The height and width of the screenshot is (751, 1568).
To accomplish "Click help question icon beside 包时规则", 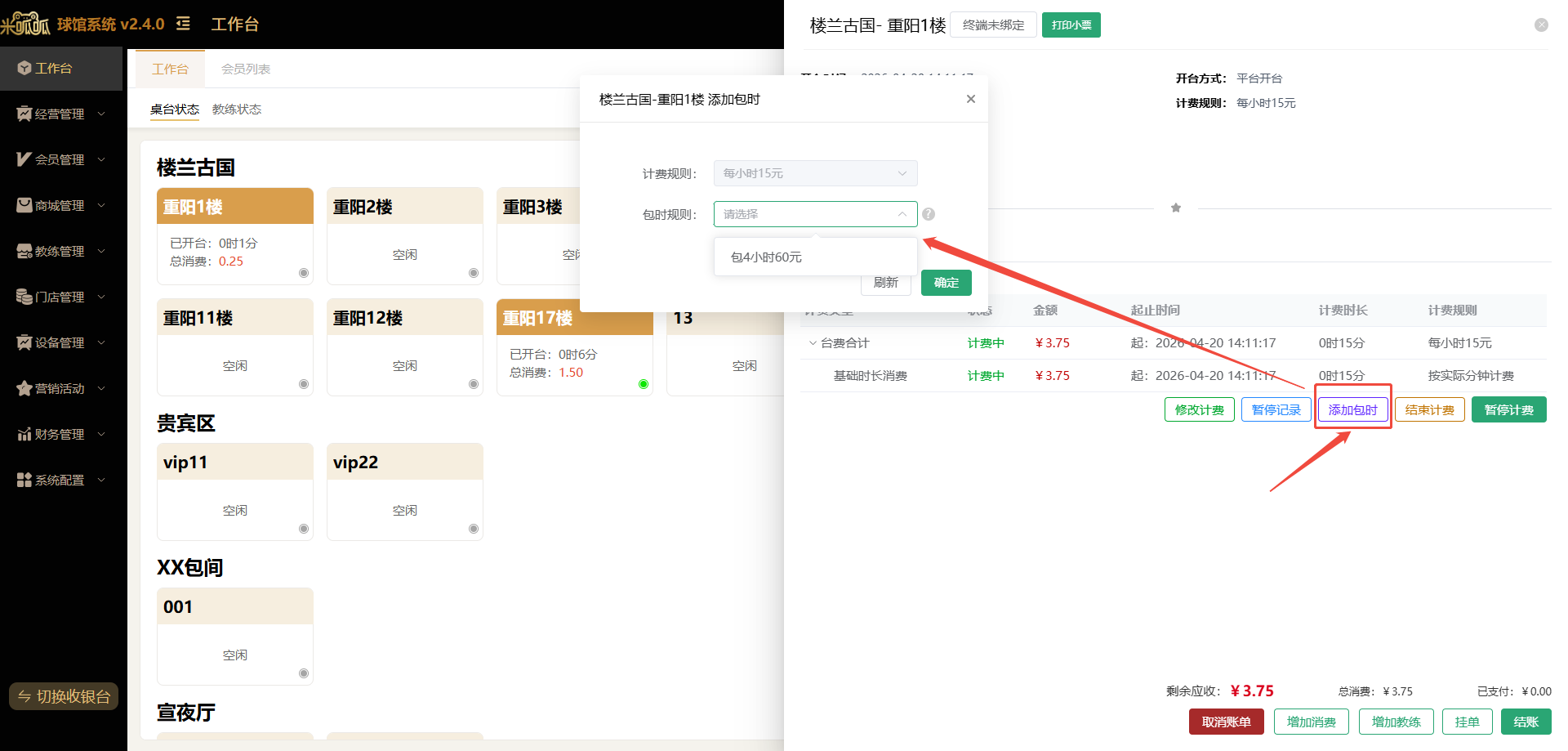I will [929, 214].
